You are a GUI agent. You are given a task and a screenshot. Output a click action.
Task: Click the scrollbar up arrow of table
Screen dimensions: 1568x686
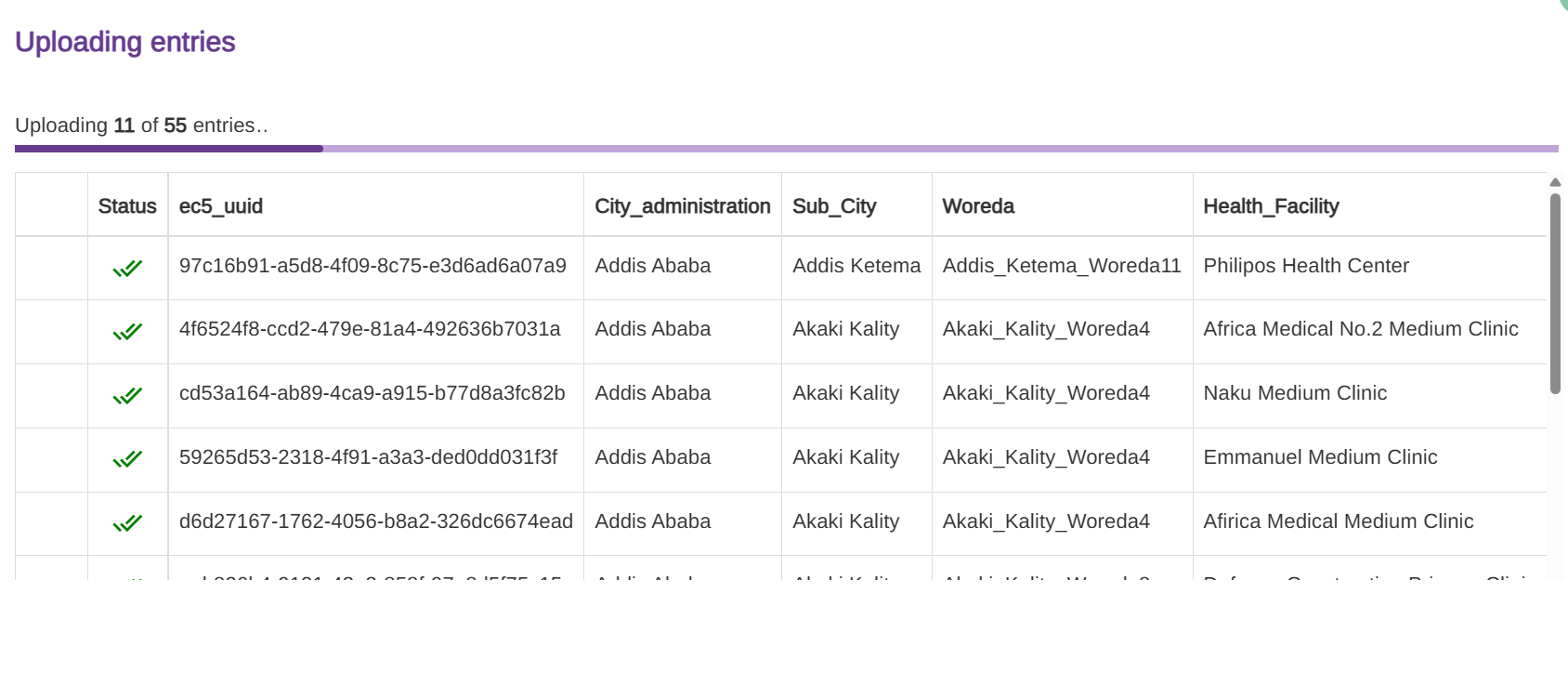[x=1555, y=183]
